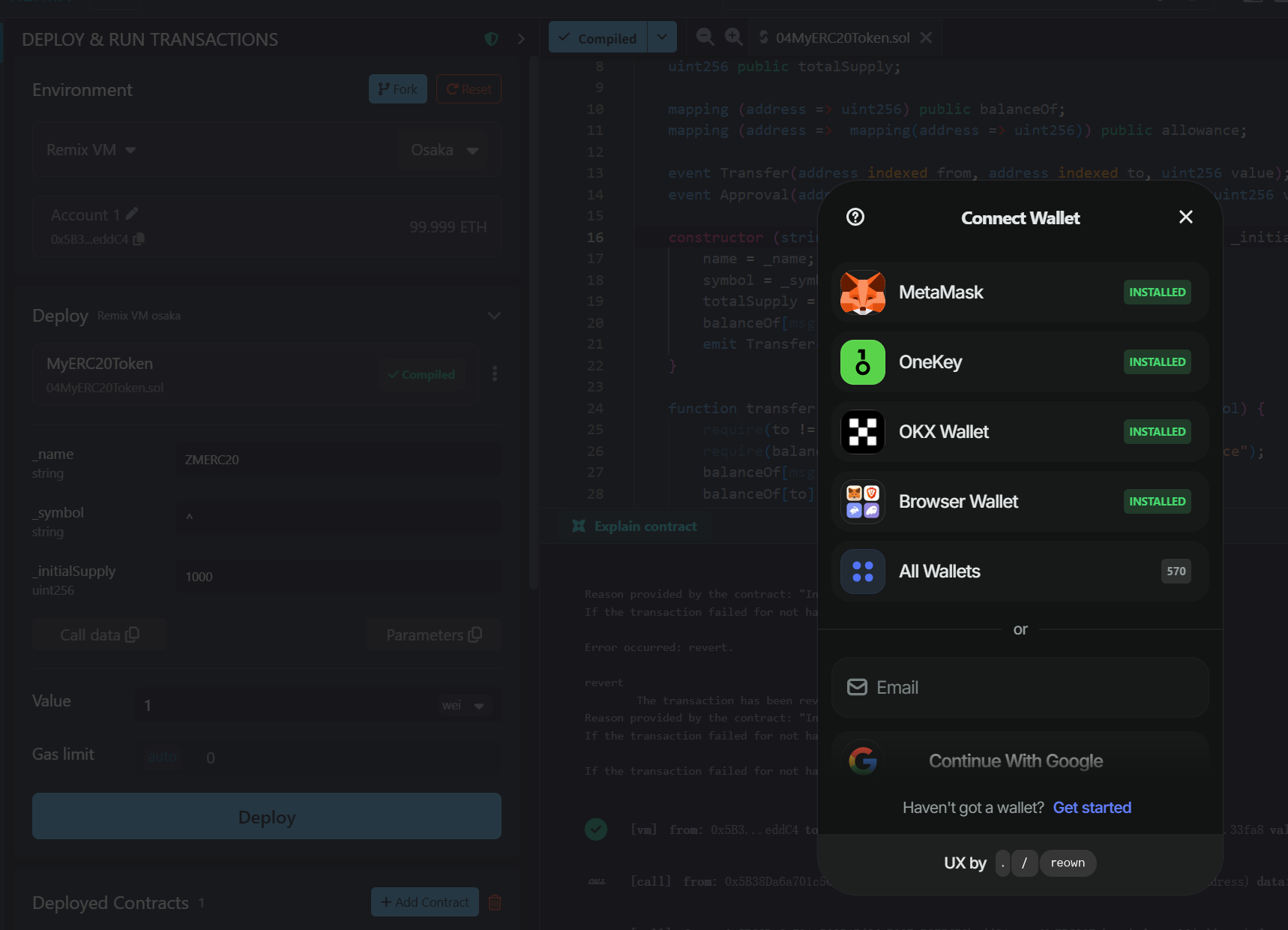Reset the environment

pos(469,89)
